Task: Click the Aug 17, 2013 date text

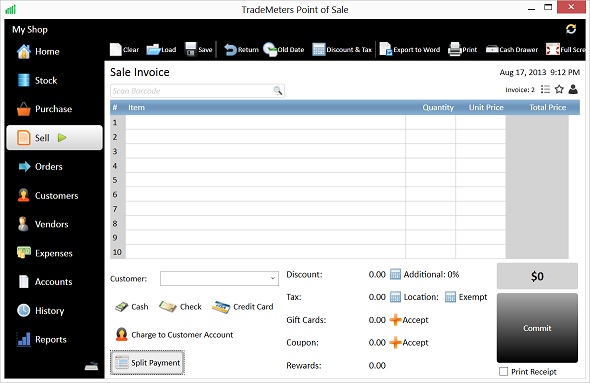Action: coord(523,72)
